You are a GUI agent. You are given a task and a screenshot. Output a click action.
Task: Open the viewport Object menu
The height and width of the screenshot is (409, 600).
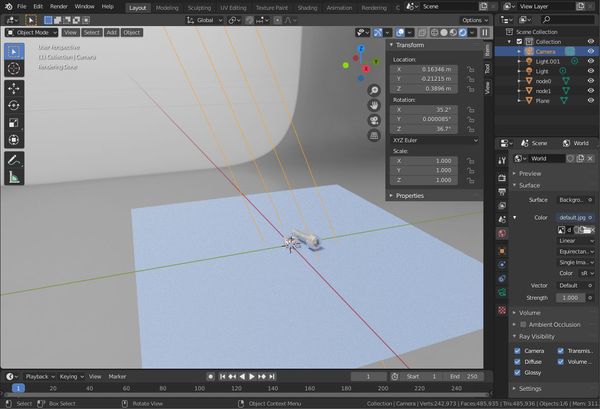pyautogui.click(x=132, y=33)
